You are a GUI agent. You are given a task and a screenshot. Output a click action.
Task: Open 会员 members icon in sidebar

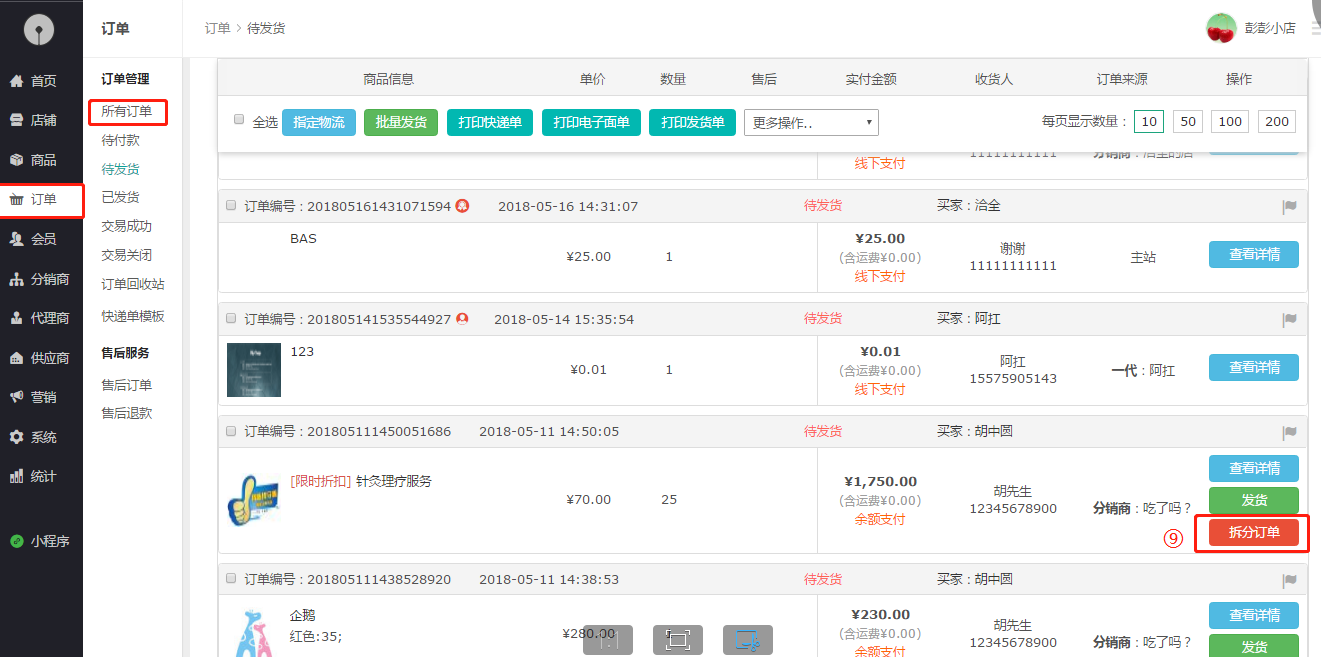click(16, 239)
